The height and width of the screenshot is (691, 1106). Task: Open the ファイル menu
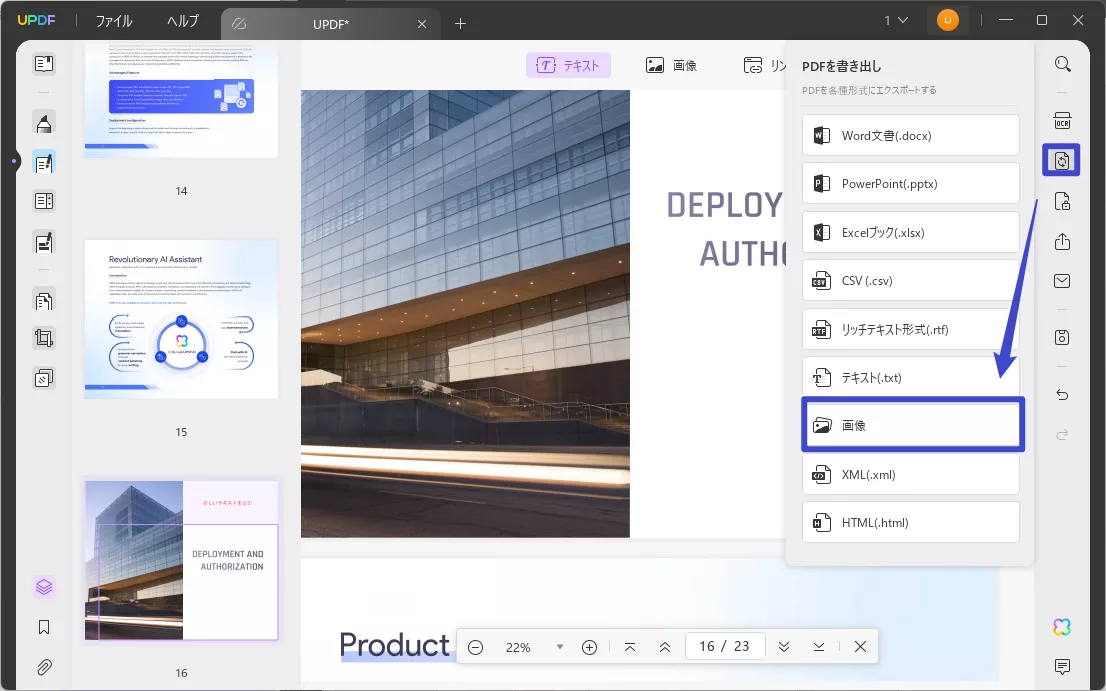pyautogui.click(x=114, y=21)
